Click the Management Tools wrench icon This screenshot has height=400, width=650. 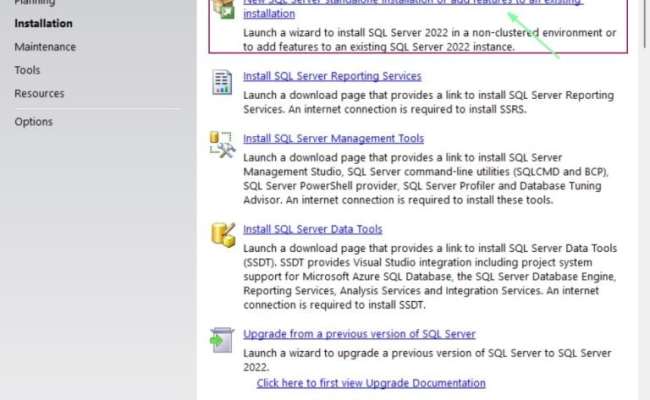point(222,145)
